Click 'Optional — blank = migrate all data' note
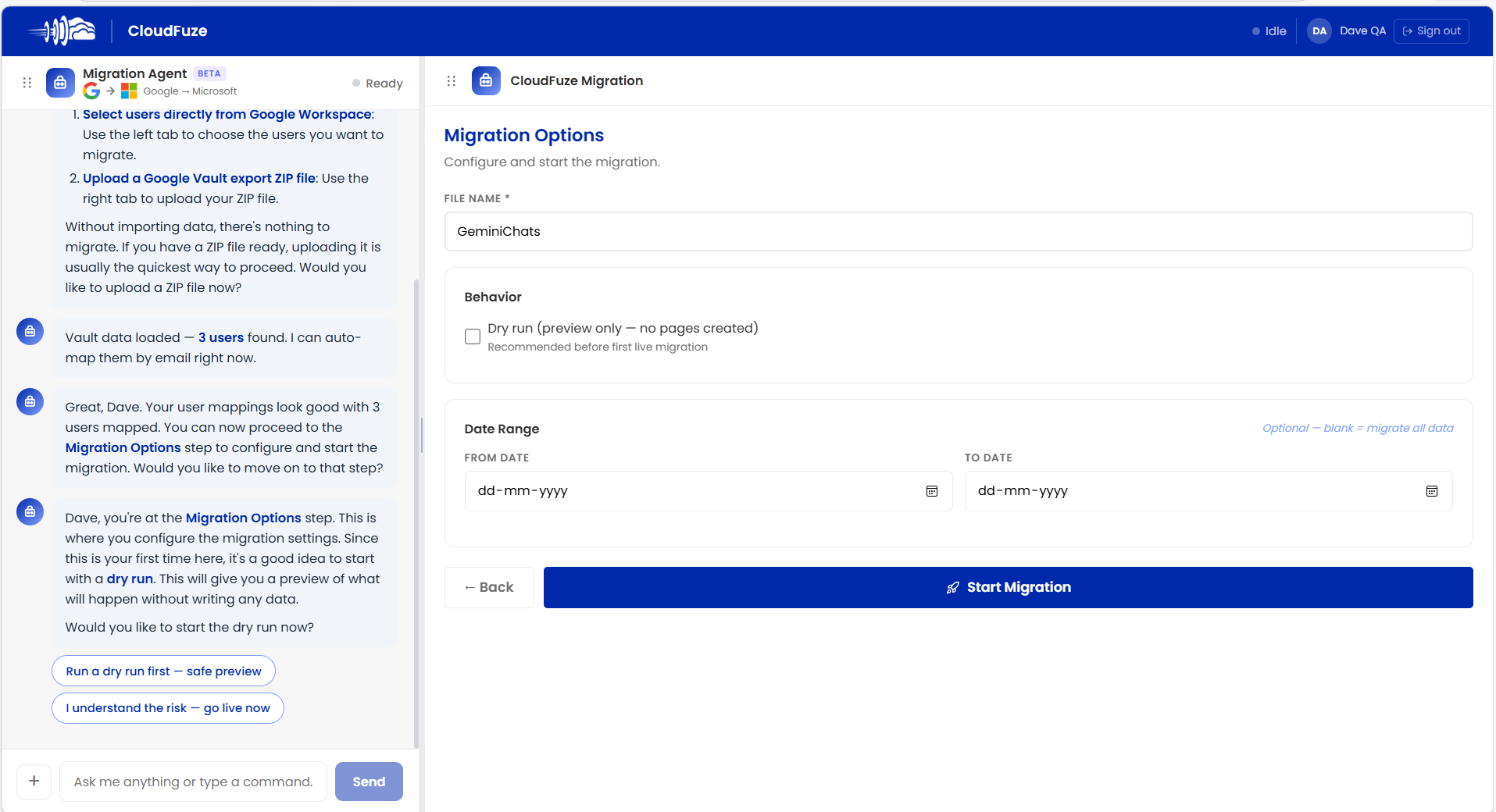1496x812 pixels. [1358, 428]
